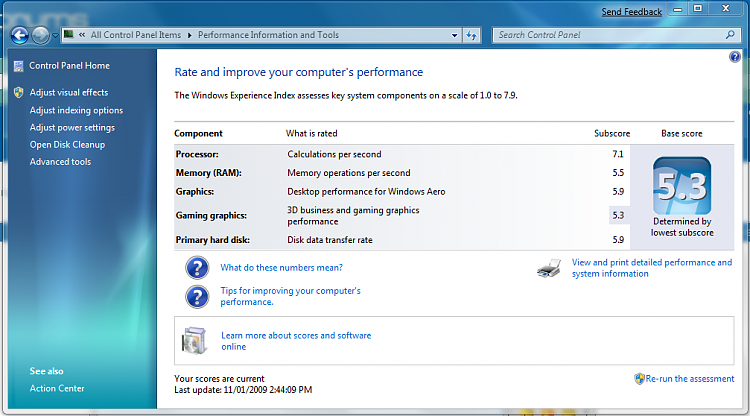Click the Send Feedback link
The image size is (750, 416).
631,12
